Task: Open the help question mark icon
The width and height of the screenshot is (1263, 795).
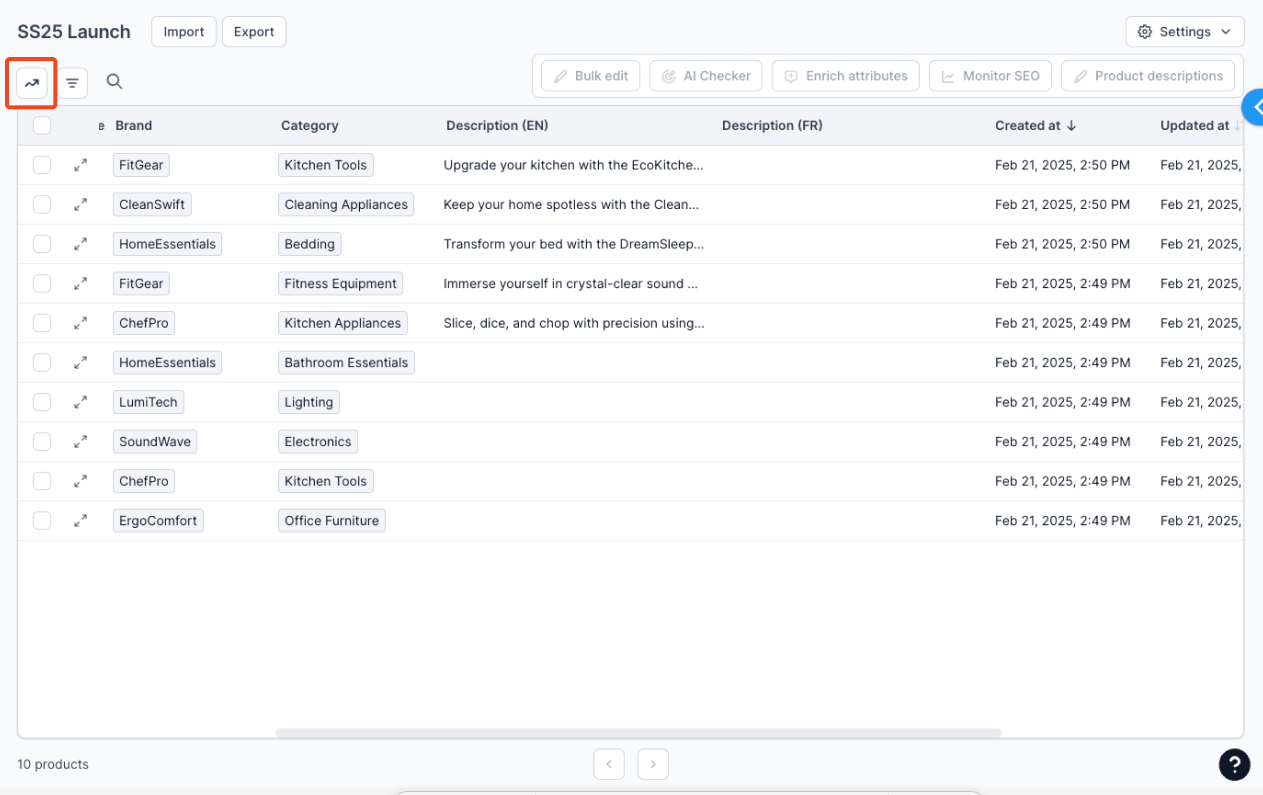Action: [x=1234, y=764]
